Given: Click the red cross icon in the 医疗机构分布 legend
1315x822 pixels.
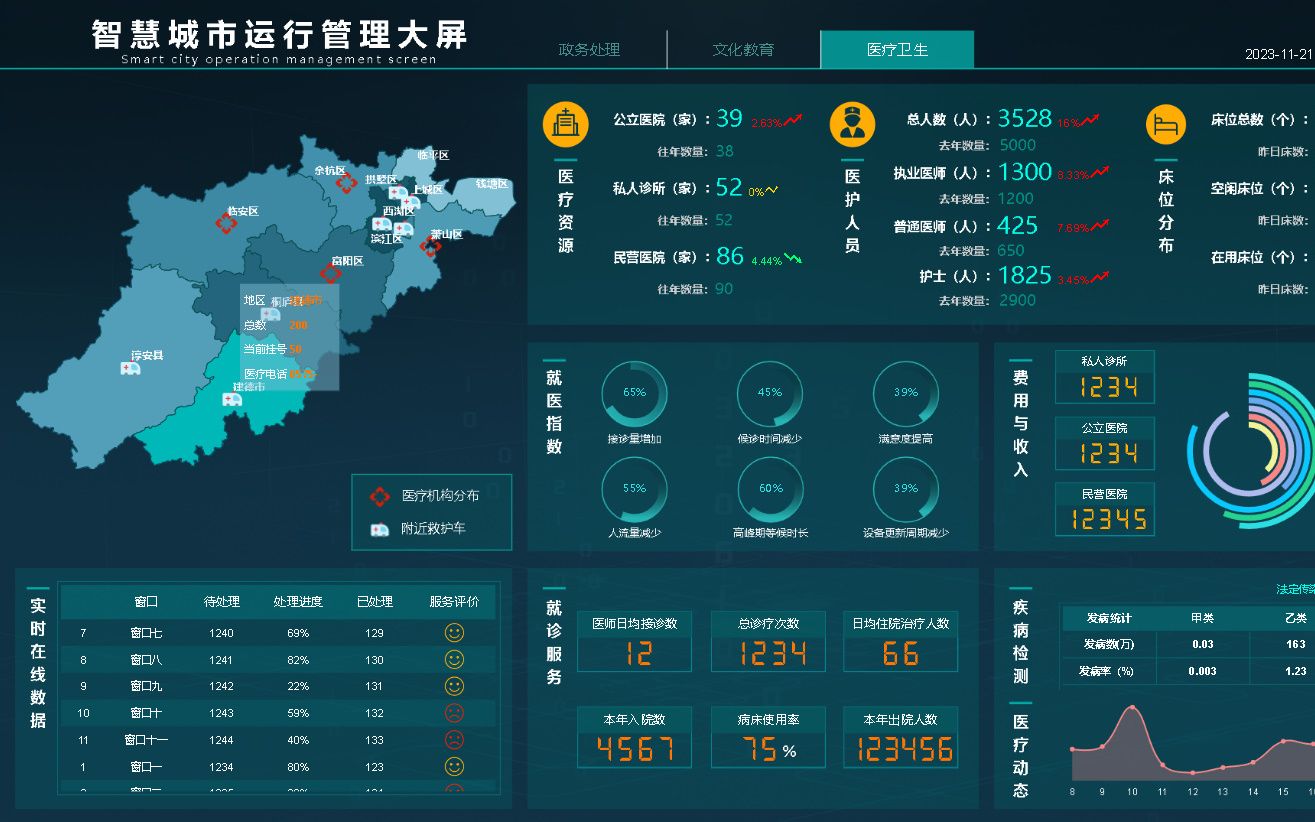Looking at the screenshot, I should pos(379,495).
